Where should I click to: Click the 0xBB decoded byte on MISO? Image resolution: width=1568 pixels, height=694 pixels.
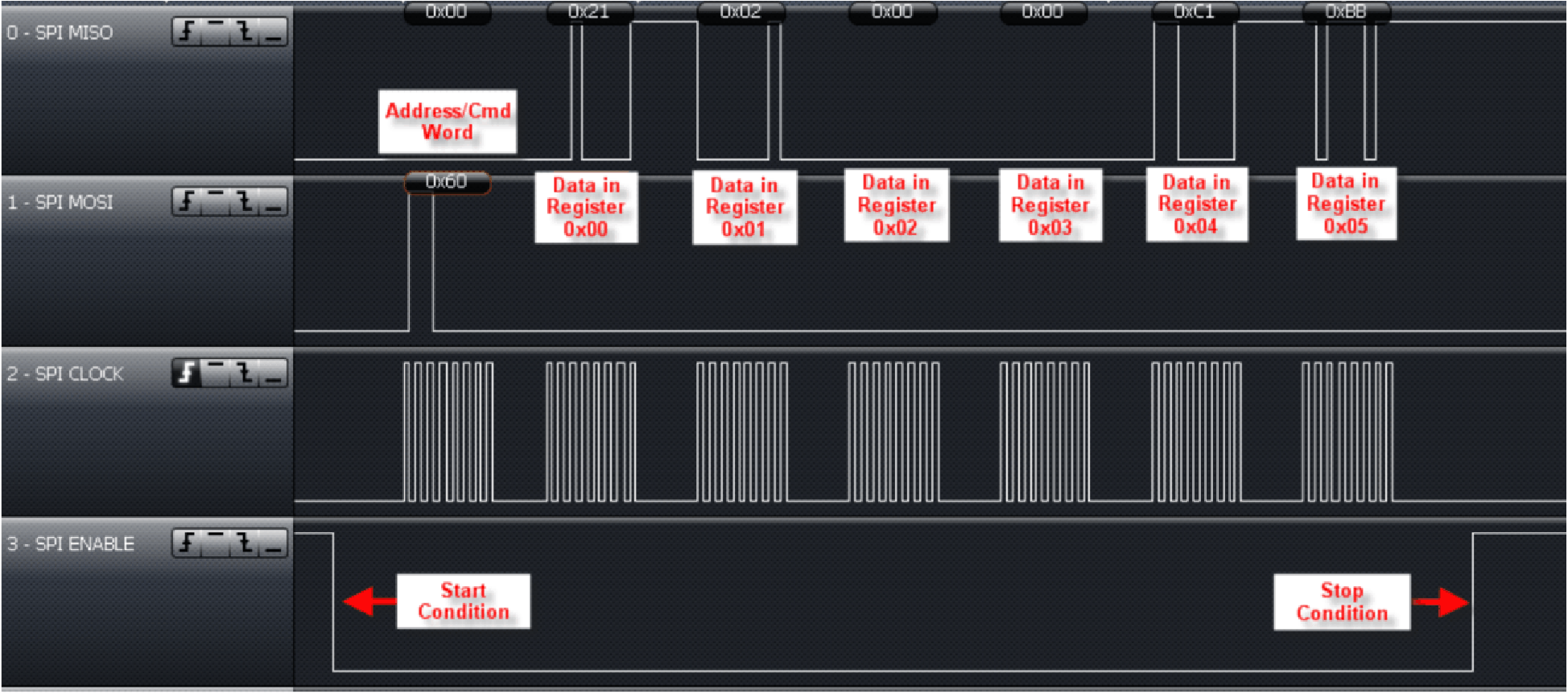[1346, 12]
